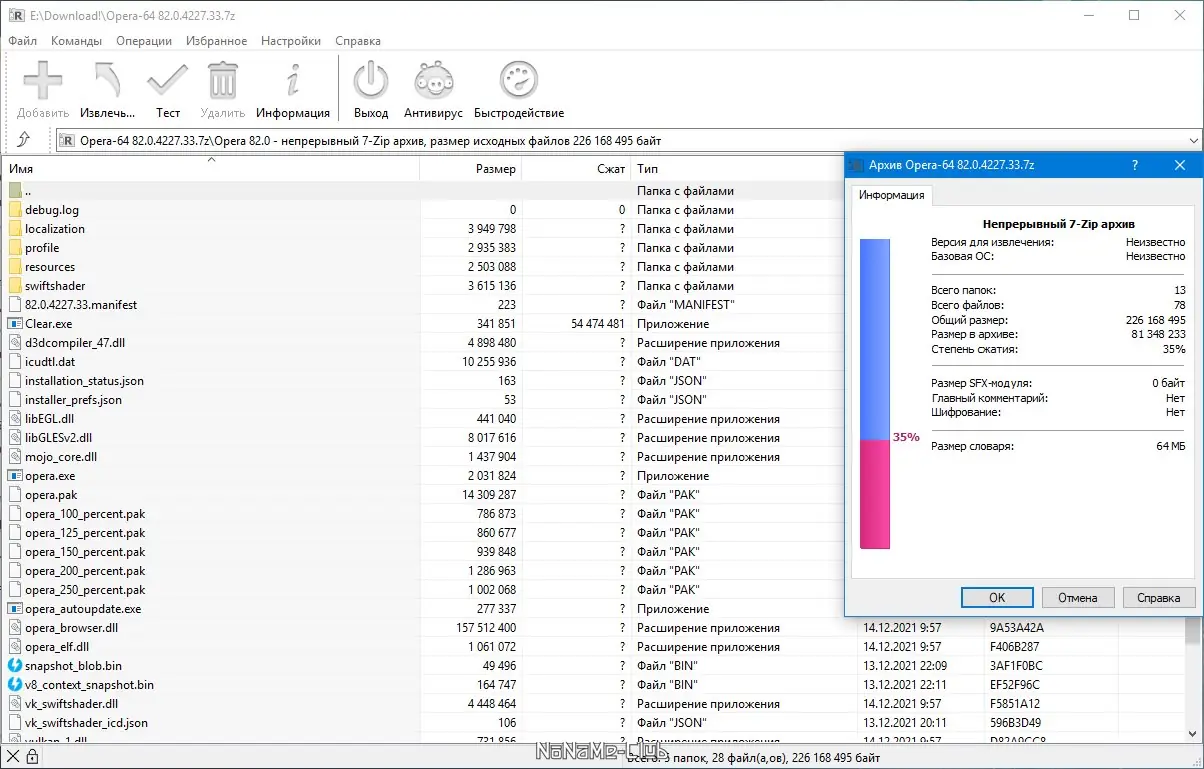Launch the Antivirus (Антивирус) toolbar icon
1204x769 pixels.
pyautogui.click(x=434, y=81)
